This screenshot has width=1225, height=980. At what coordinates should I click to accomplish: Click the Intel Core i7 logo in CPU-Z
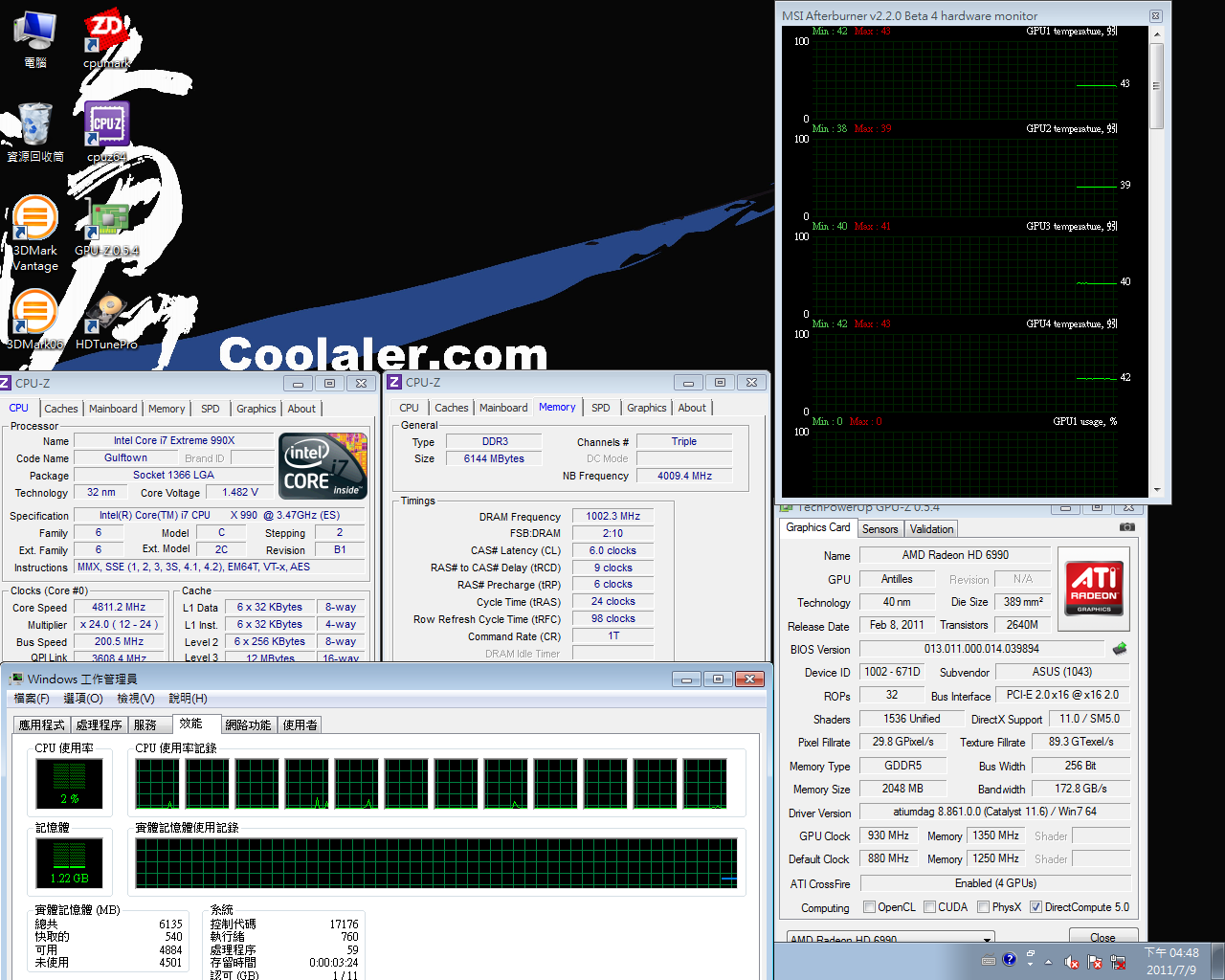pos(323,466)
